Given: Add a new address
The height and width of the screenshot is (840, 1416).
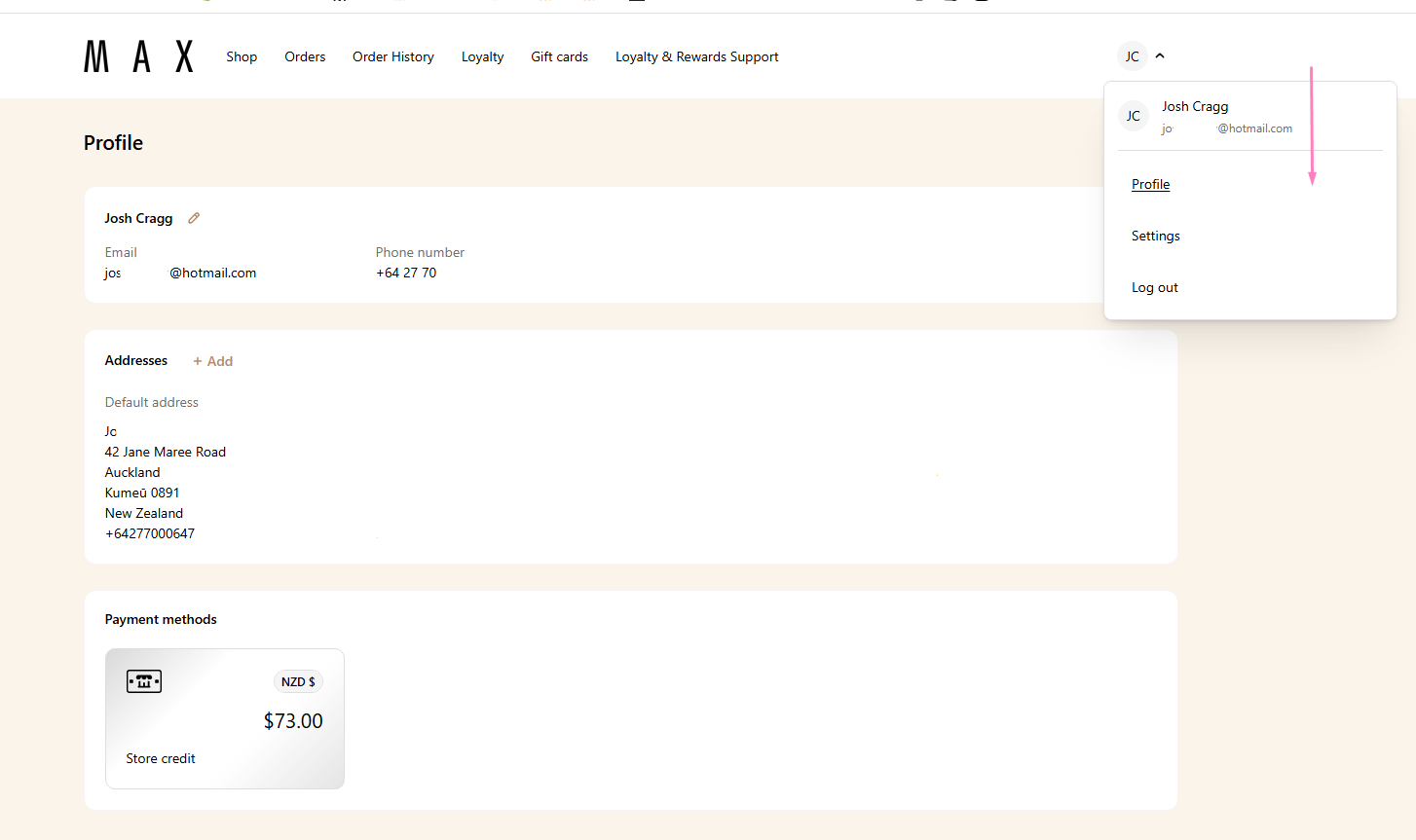Looking at the screenshot, I should 213,361.
